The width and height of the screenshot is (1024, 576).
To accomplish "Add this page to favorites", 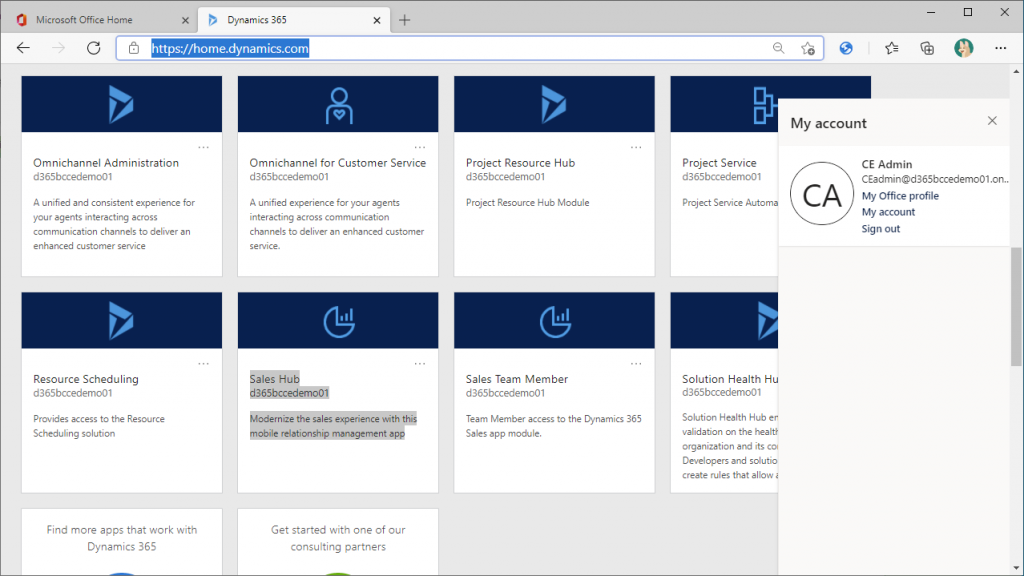I will 808,48.
